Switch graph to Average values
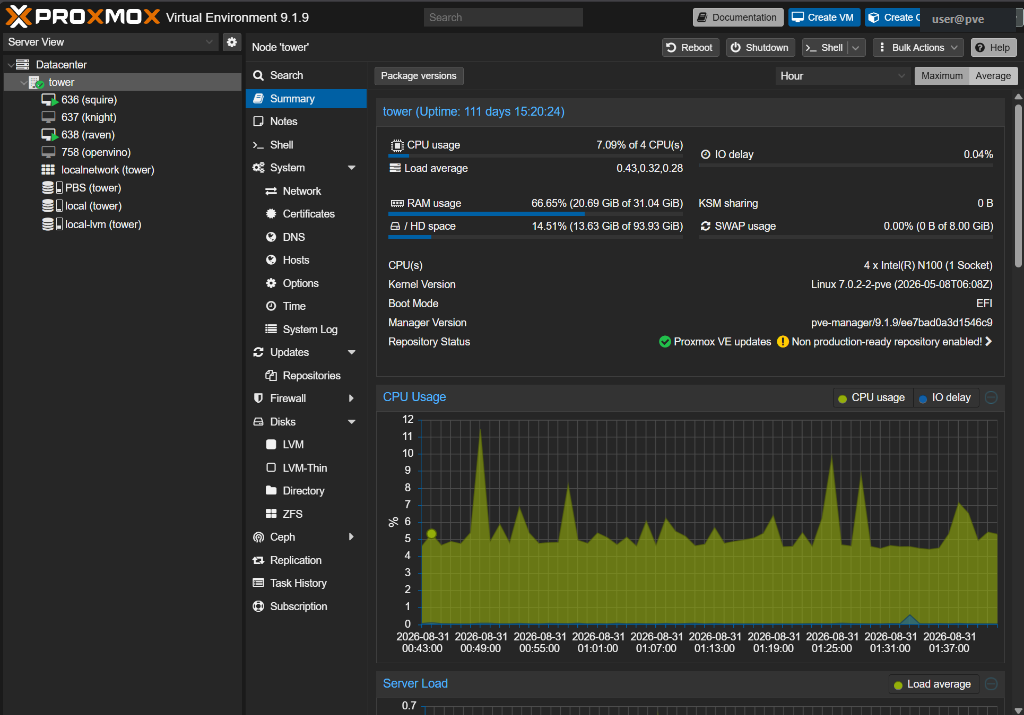Screen dimensions: 1024x715 (993, 76)
